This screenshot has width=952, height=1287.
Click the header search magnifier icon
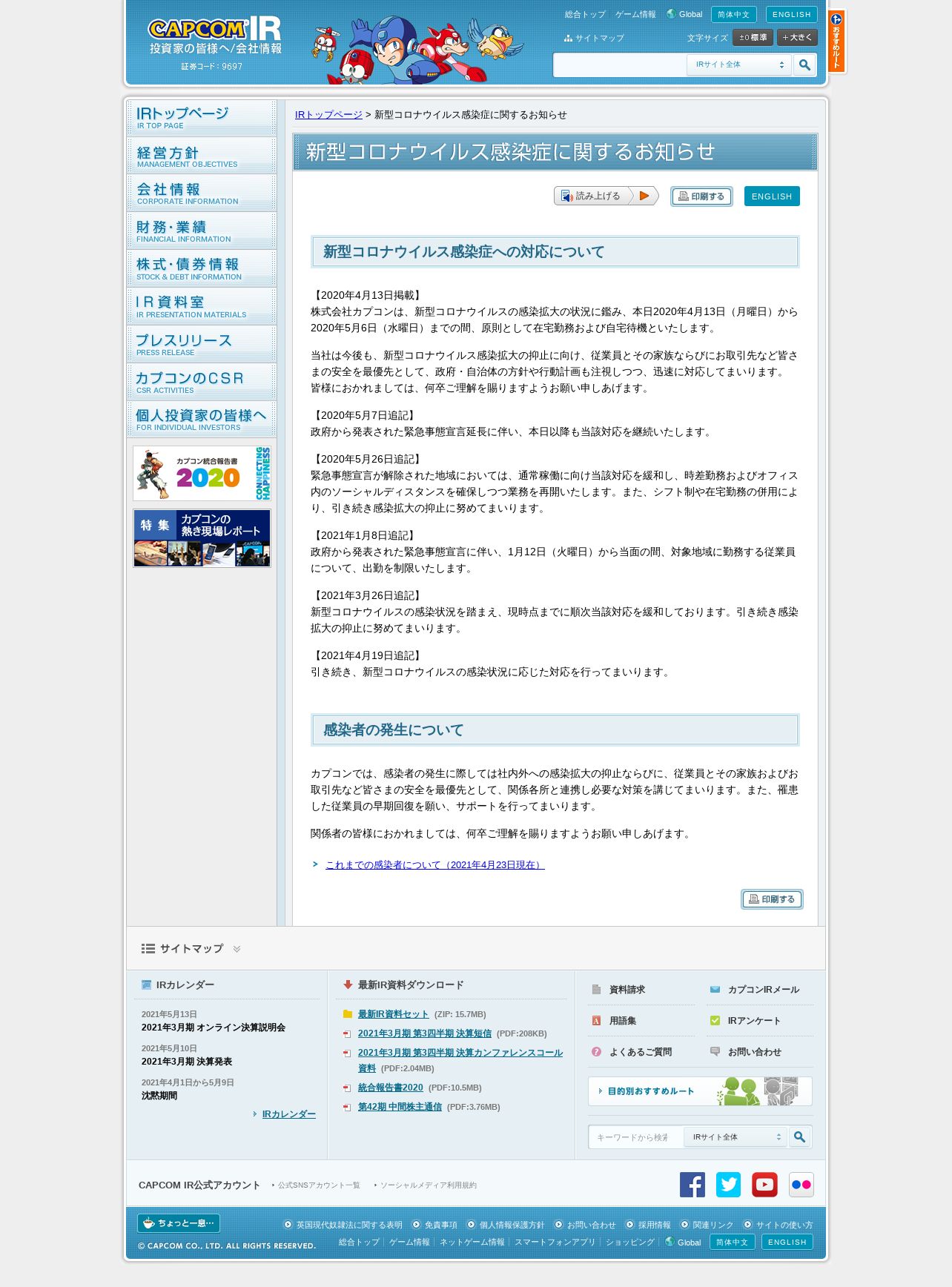[804, 65]
